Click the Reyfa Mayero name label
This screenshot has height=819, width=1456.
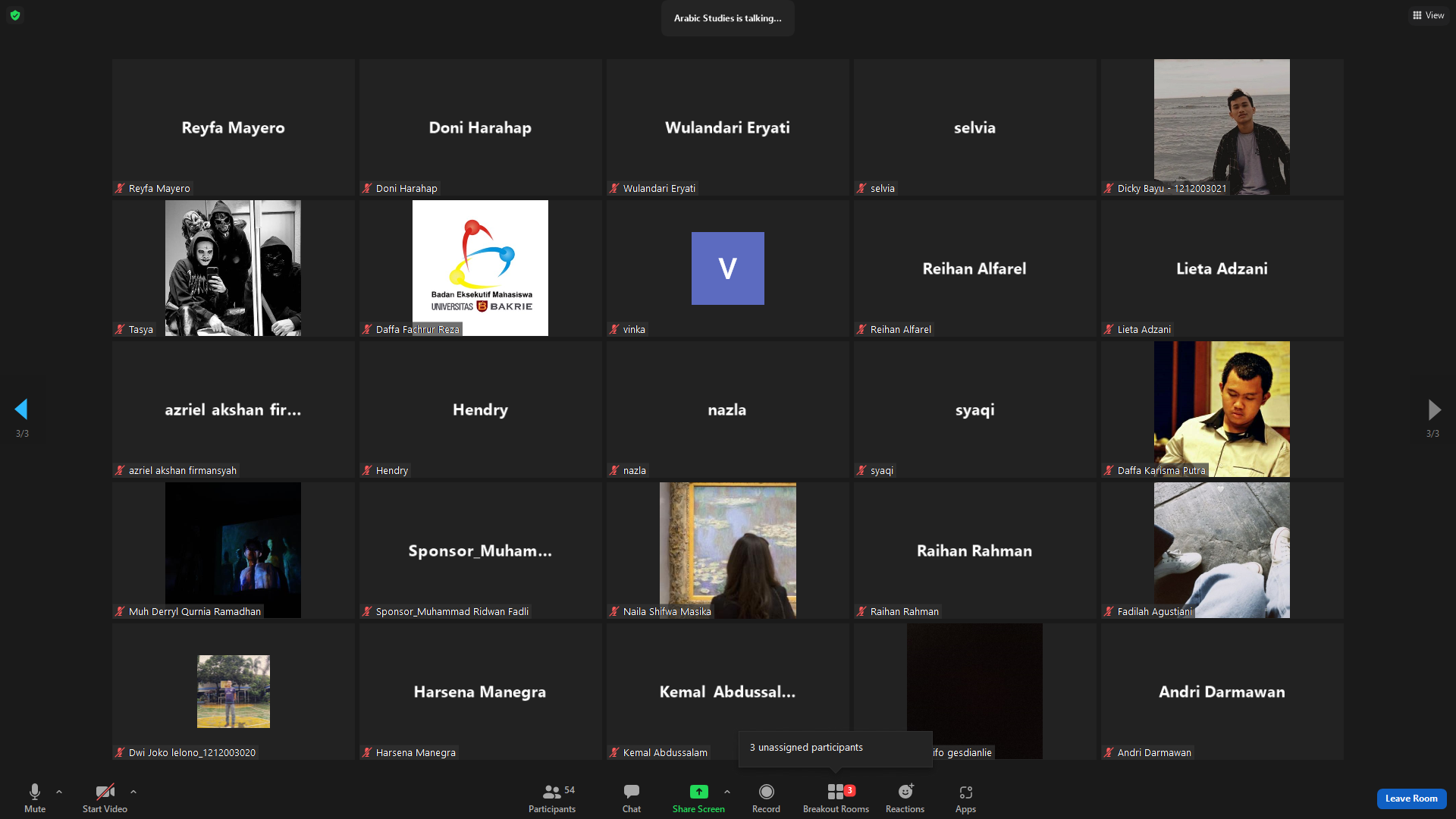159,188
